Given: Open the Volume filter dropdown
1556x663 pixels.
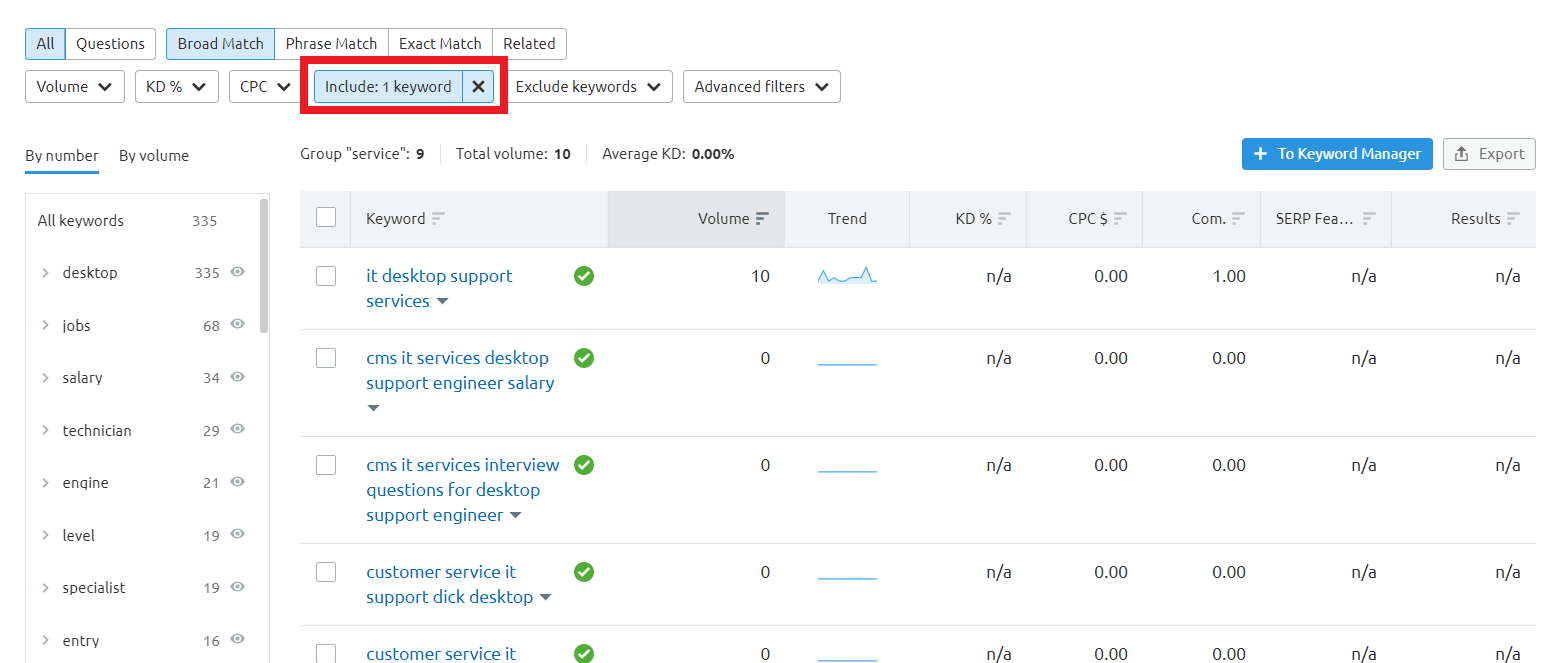Looking at the screenshot, I should click(75, 87).
